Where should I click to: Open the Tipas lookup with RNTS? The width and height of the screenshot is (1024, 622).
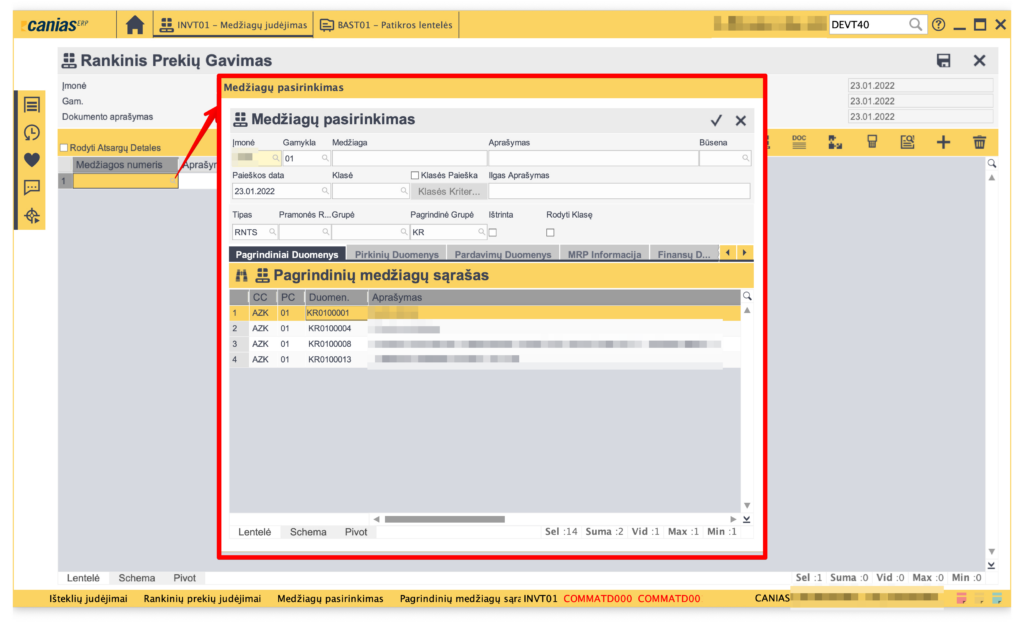tap(271, 232)
